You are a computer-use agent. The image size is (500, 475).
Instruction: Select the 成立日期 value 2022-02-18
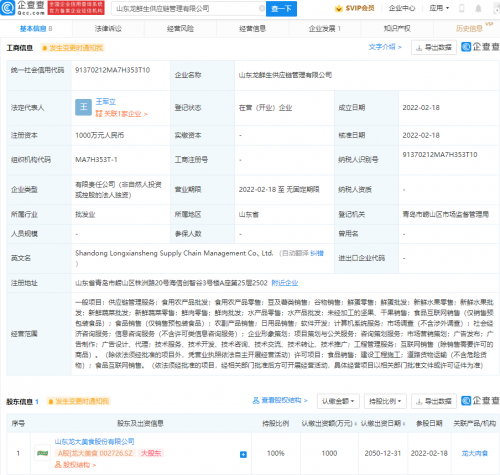pos(421,108)
